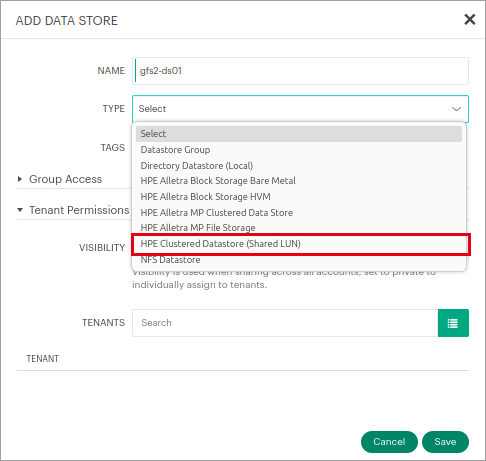486x461 pixels.
Task: Focus the Tenants search field
Action: [x=285, y=323]
